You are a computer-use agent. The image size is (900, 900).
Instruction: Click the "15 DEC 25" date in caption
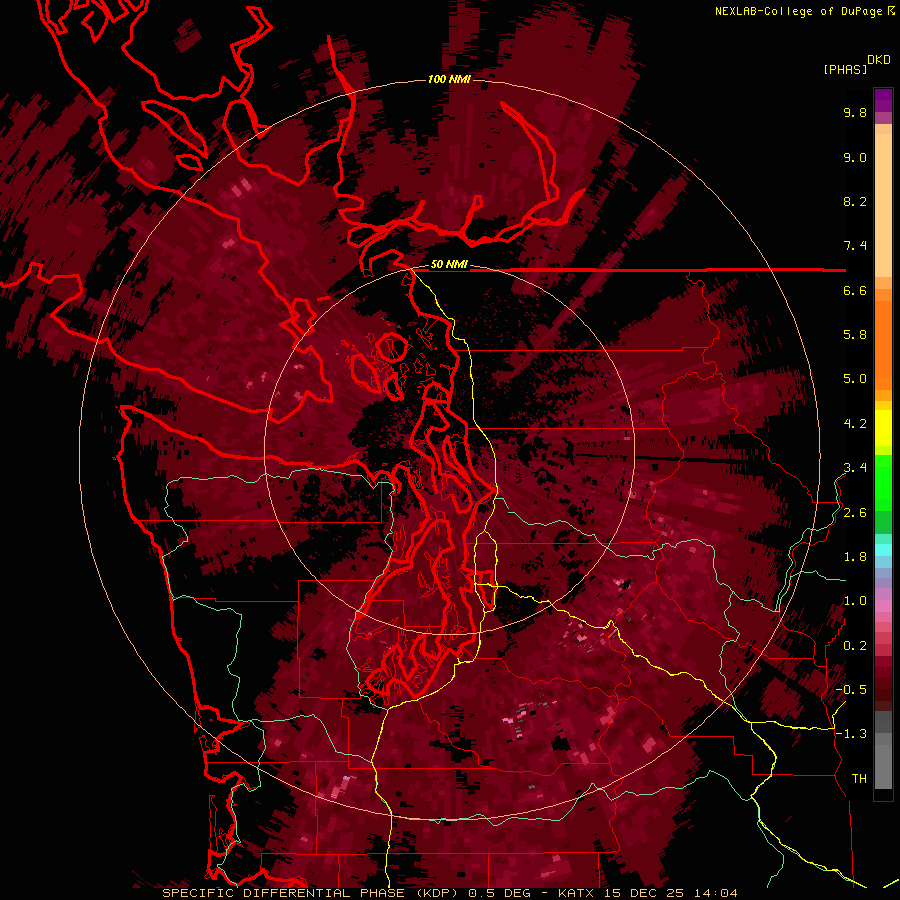[x=643, y=893]
